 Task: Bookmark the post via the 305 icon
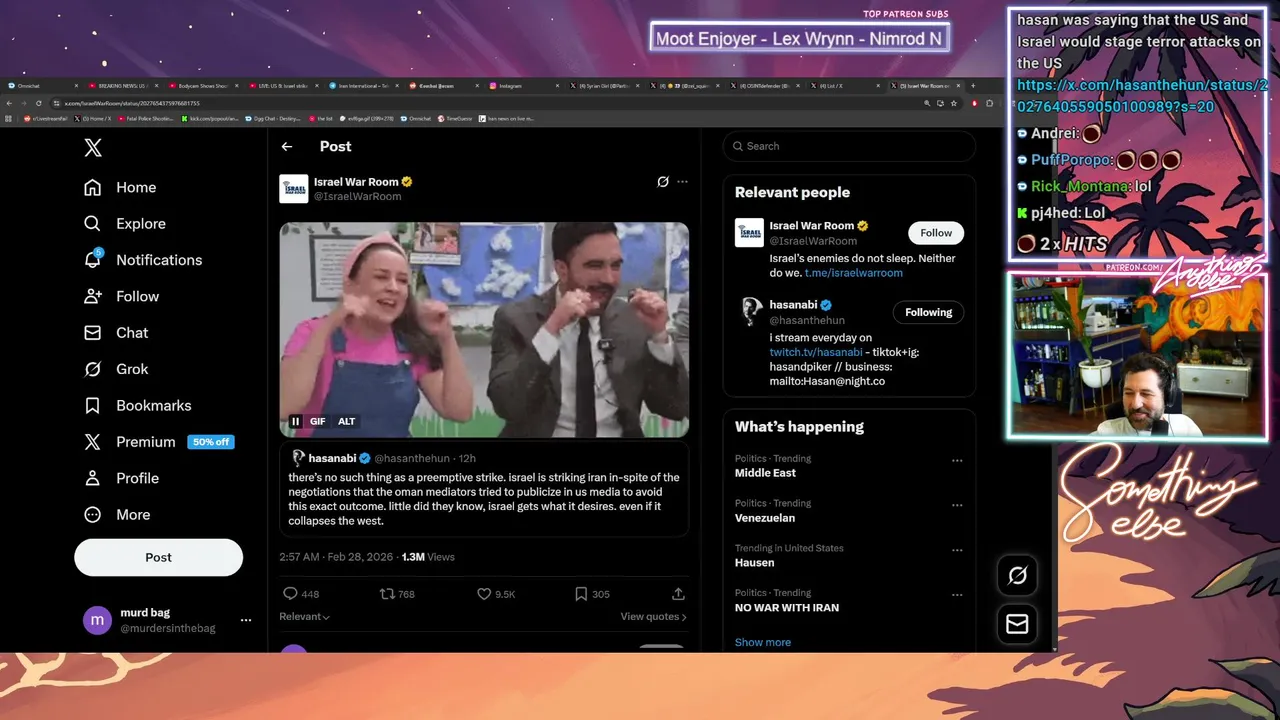pos(581,594)
